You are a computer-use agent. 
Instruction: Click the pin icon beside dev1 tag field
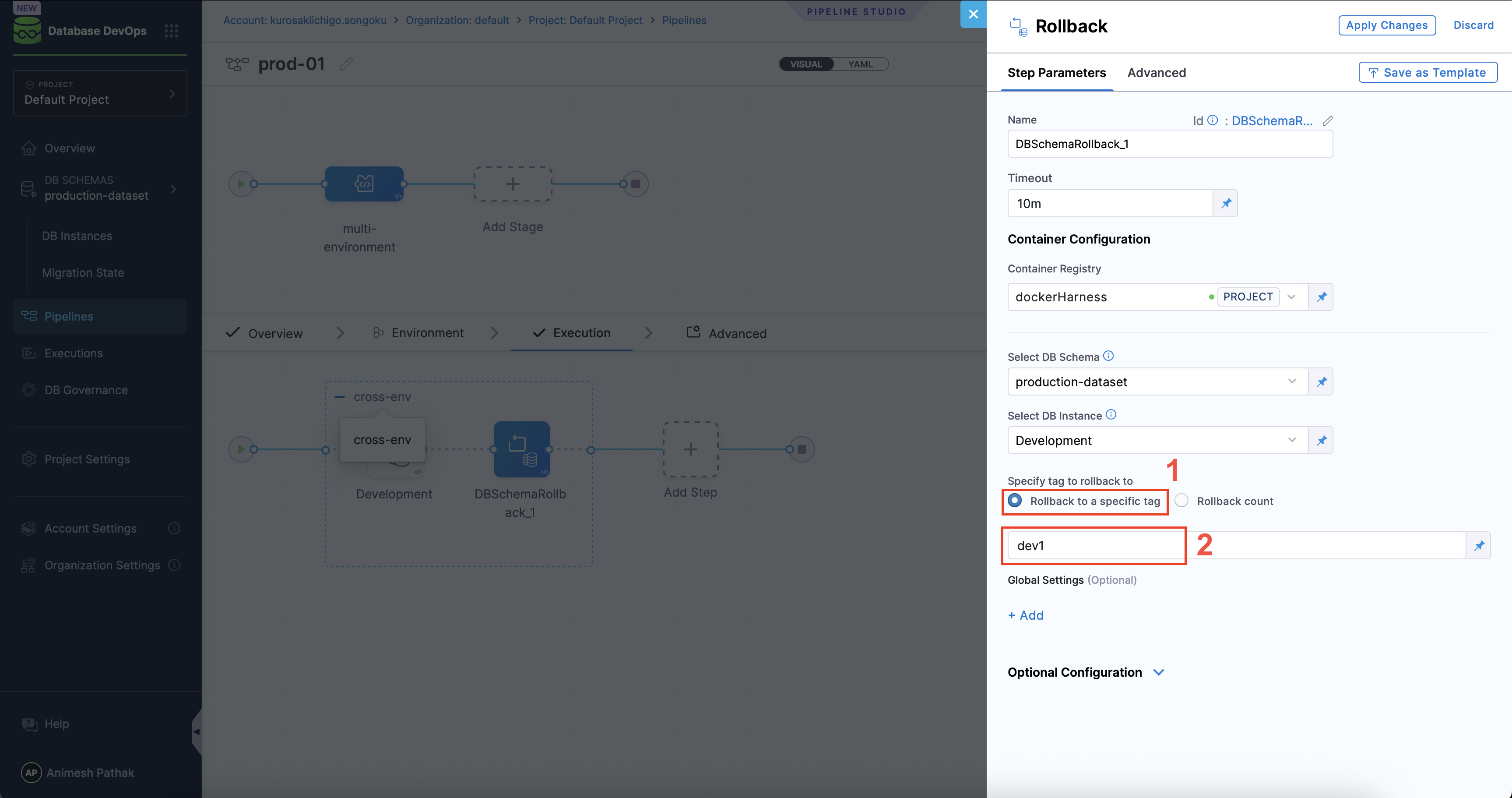pos(1479,546)
